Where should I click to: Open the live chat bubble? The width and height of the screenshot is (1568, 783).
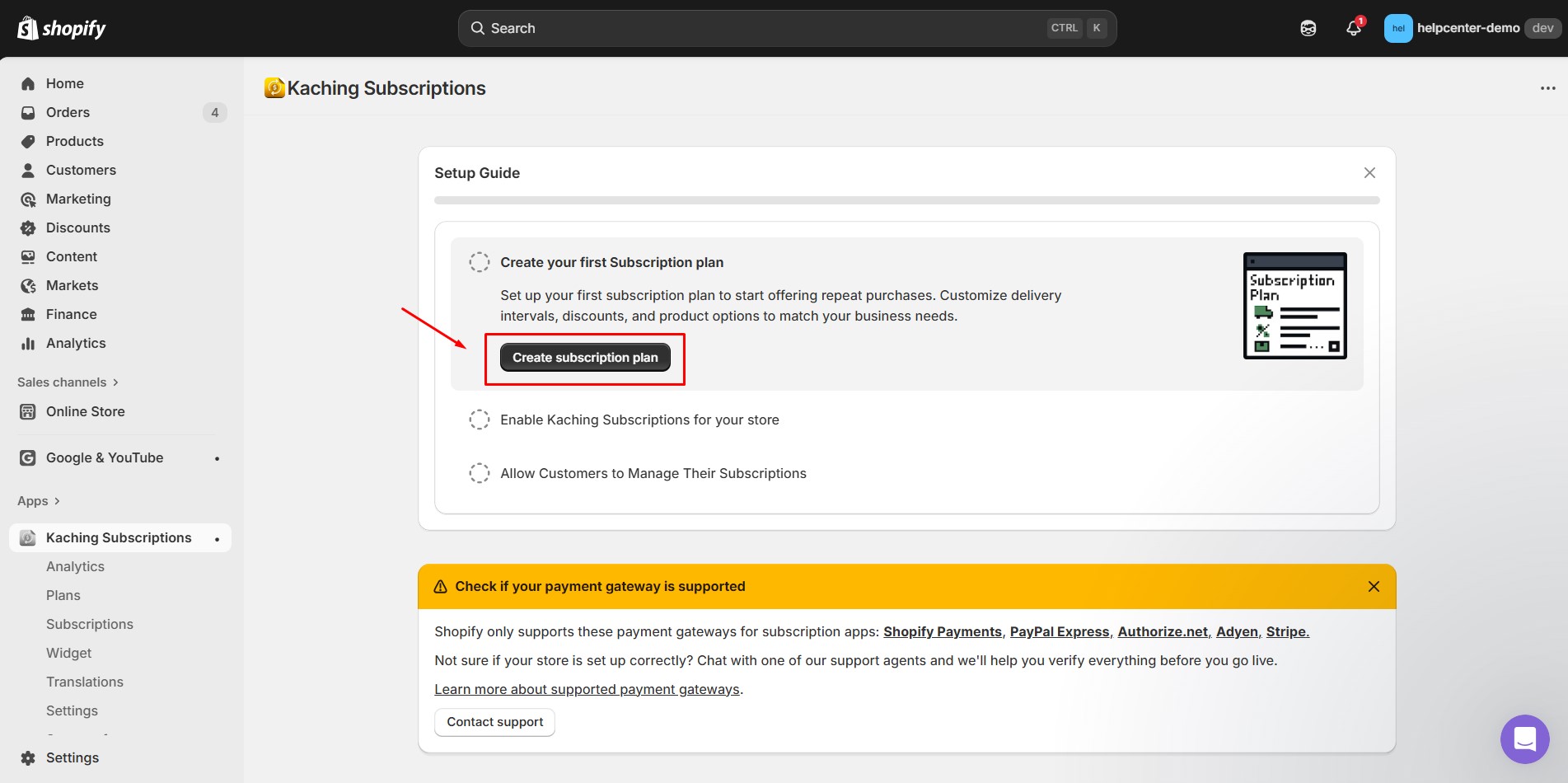pyautogui.click(x=1524, y=739)
